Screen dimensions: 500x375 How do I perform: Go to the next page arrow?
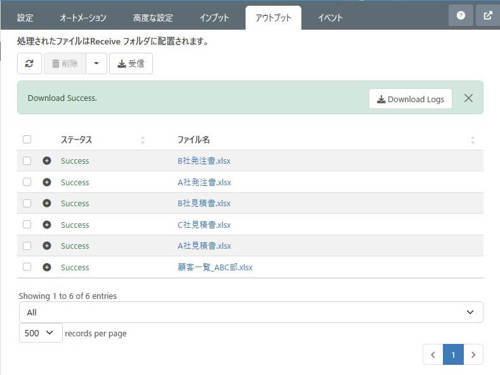click(473, 355)
